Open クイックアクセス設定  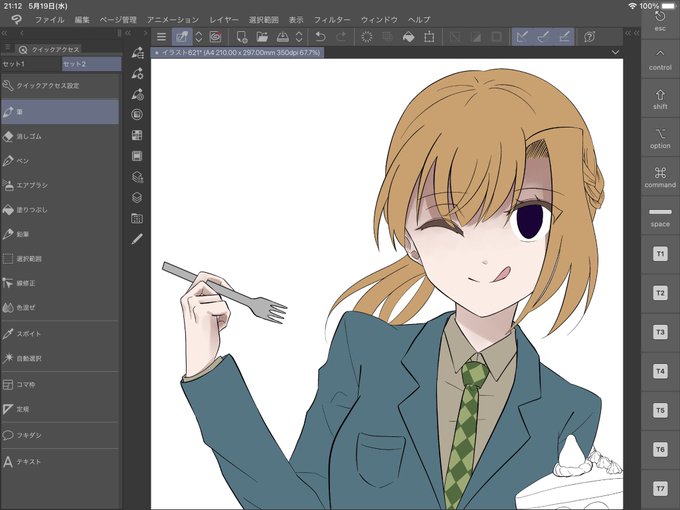60,85
